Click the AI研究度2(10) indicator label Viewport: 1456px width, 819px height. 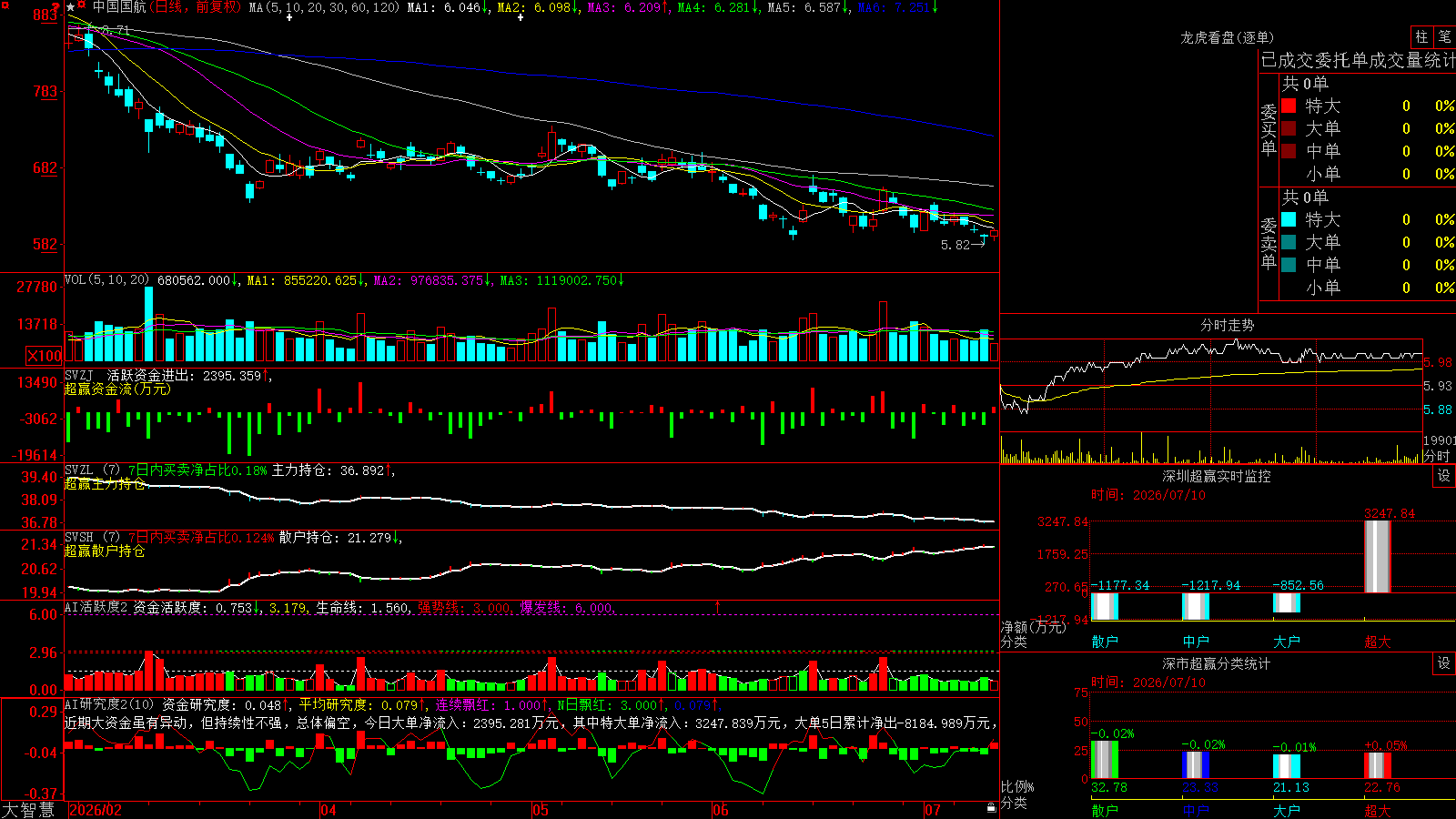coord(109,704)
